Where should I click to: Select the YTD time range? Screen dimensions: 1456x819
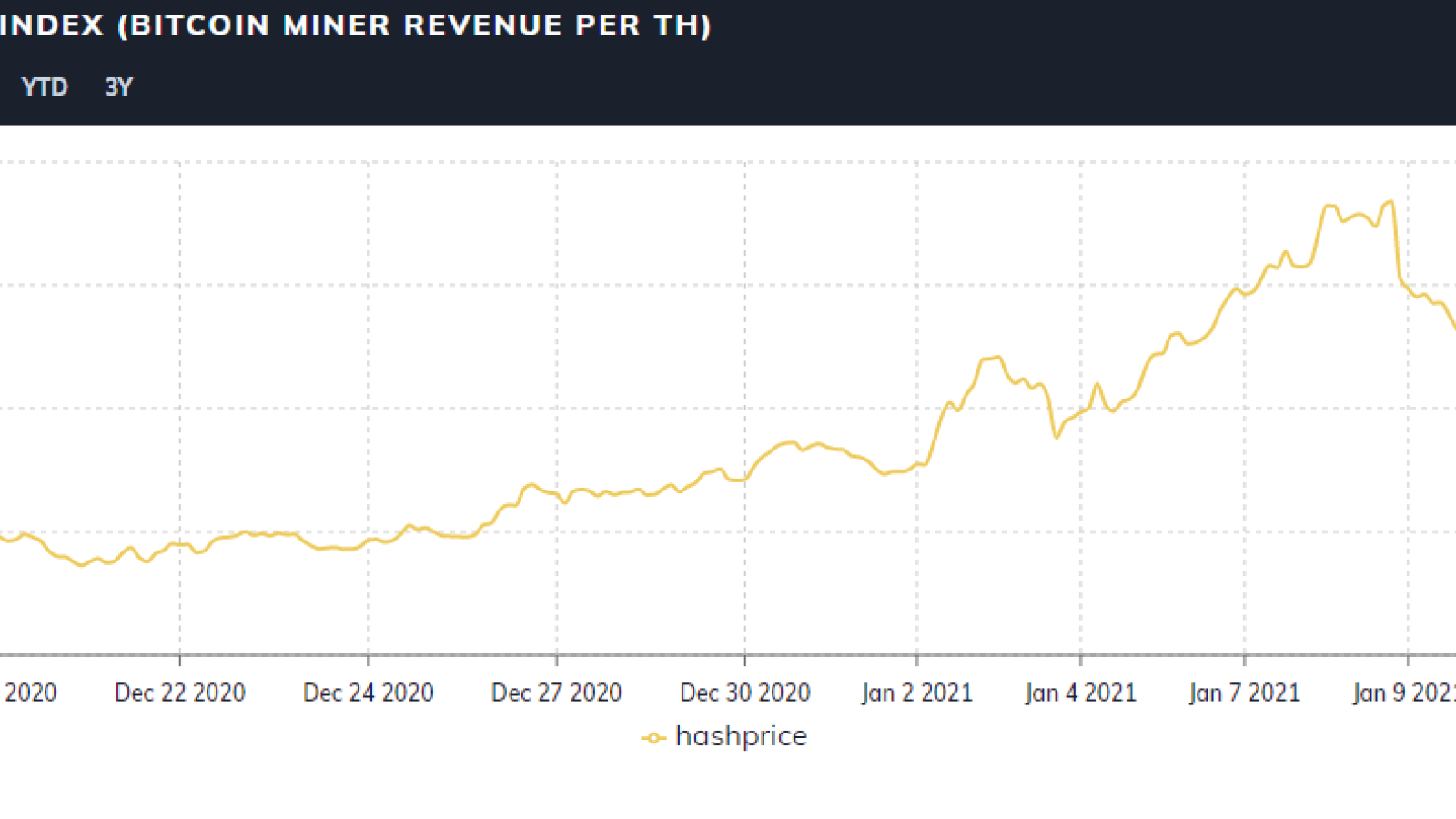(x=45, y=87)
